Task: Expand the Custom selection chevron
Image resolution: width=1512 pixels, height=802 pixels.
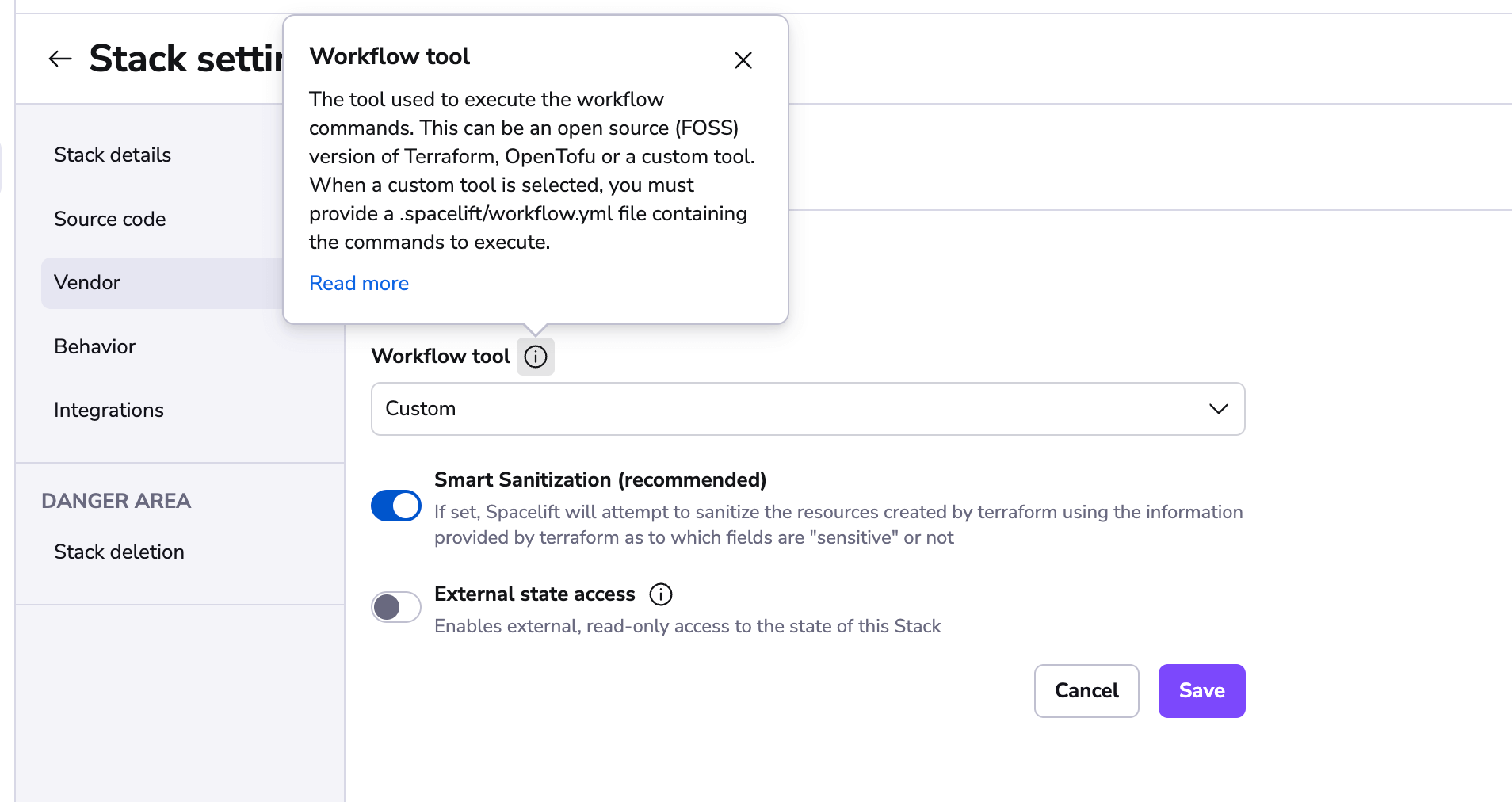Action: tap(1218, 409)
